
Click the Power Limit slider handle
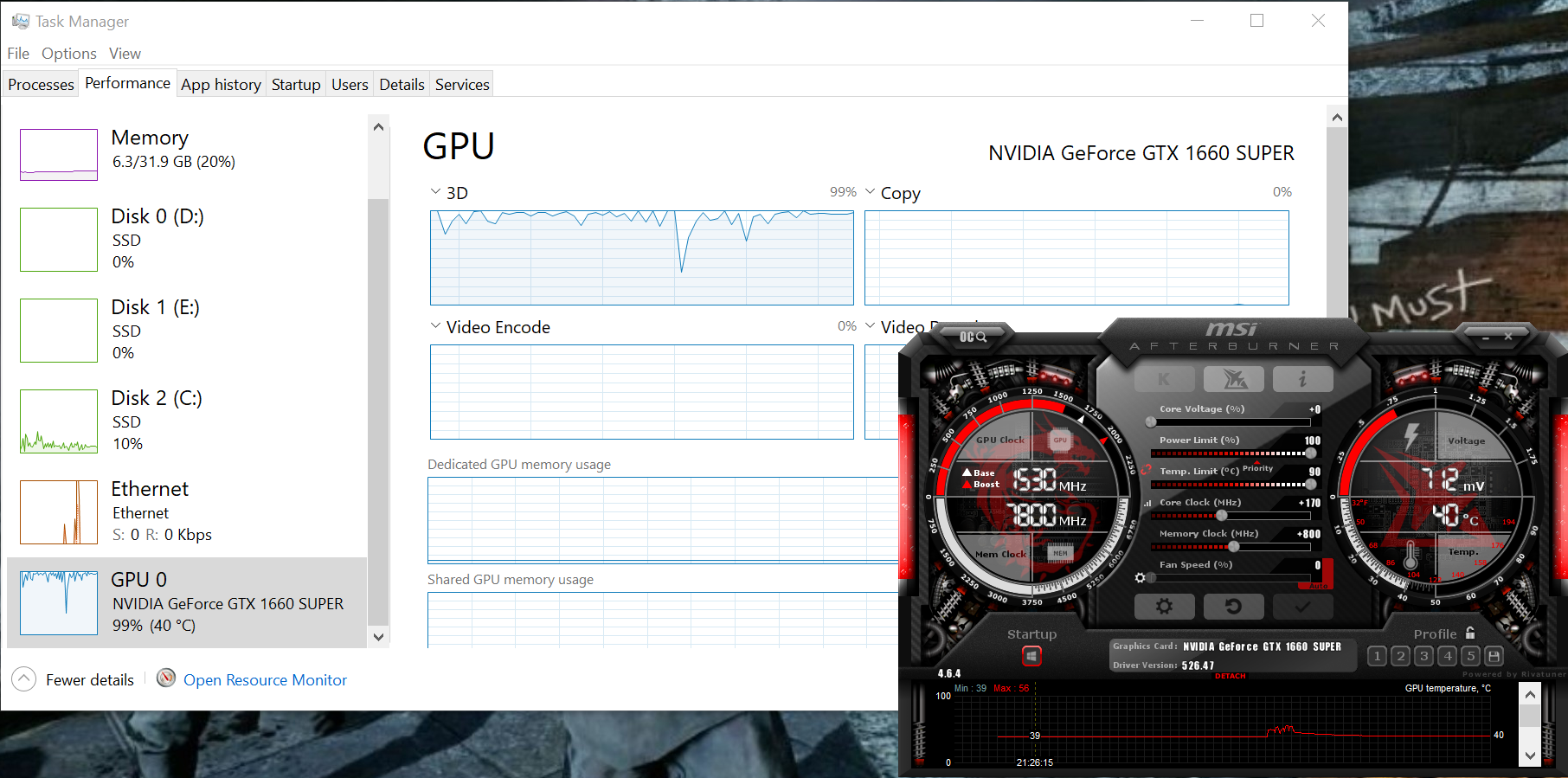coord(1310,453)
